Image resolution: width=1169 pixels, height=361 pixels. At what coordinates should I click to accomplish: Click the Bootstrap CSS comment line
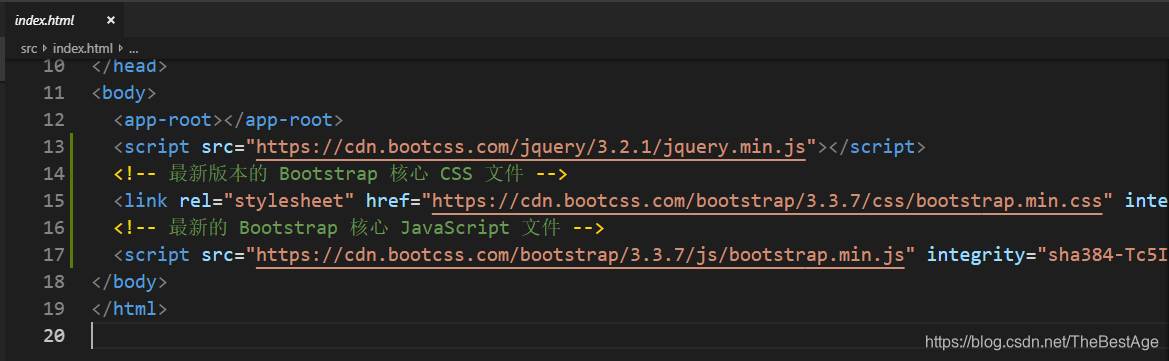341,174
